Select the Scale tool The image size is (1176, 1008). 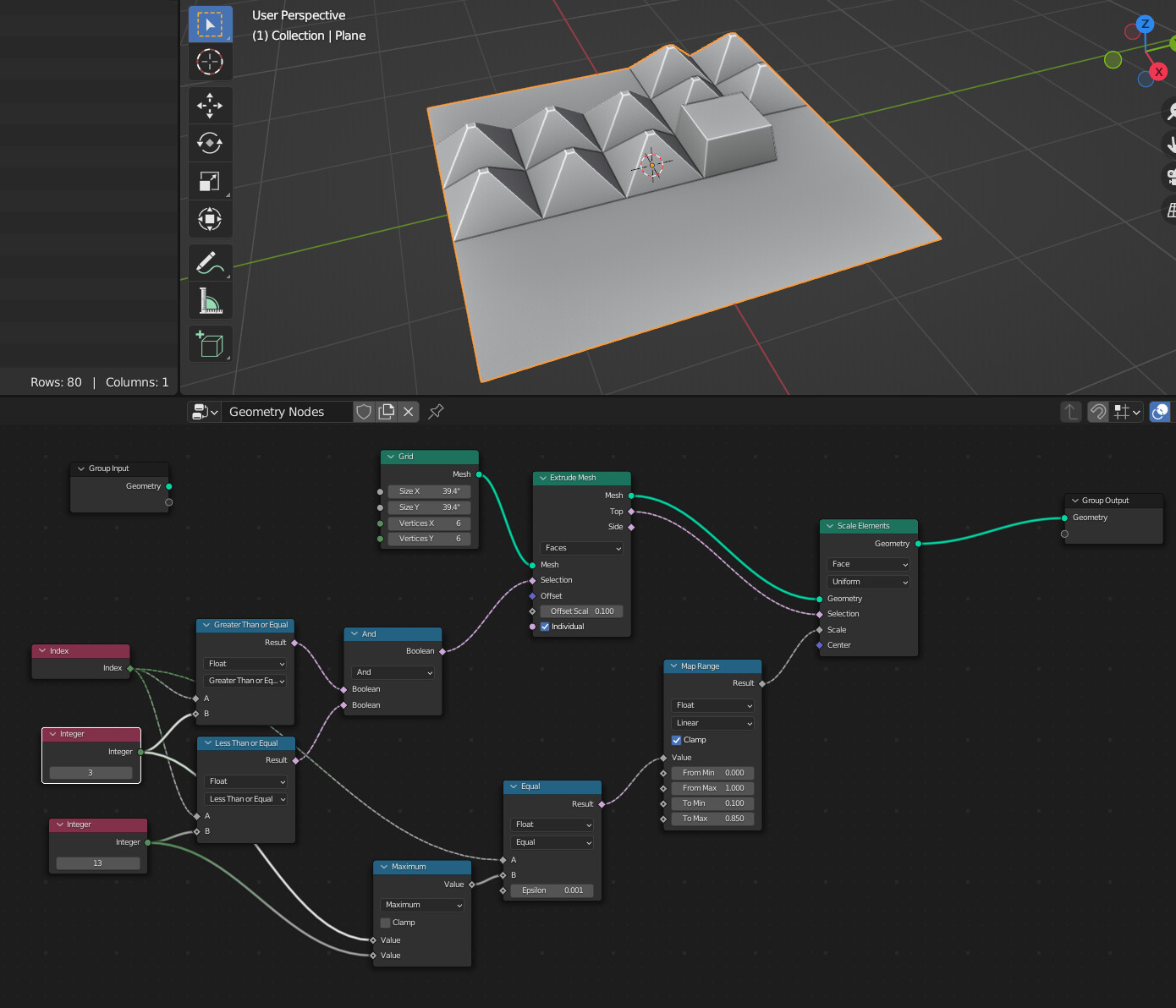pos(210,180)
